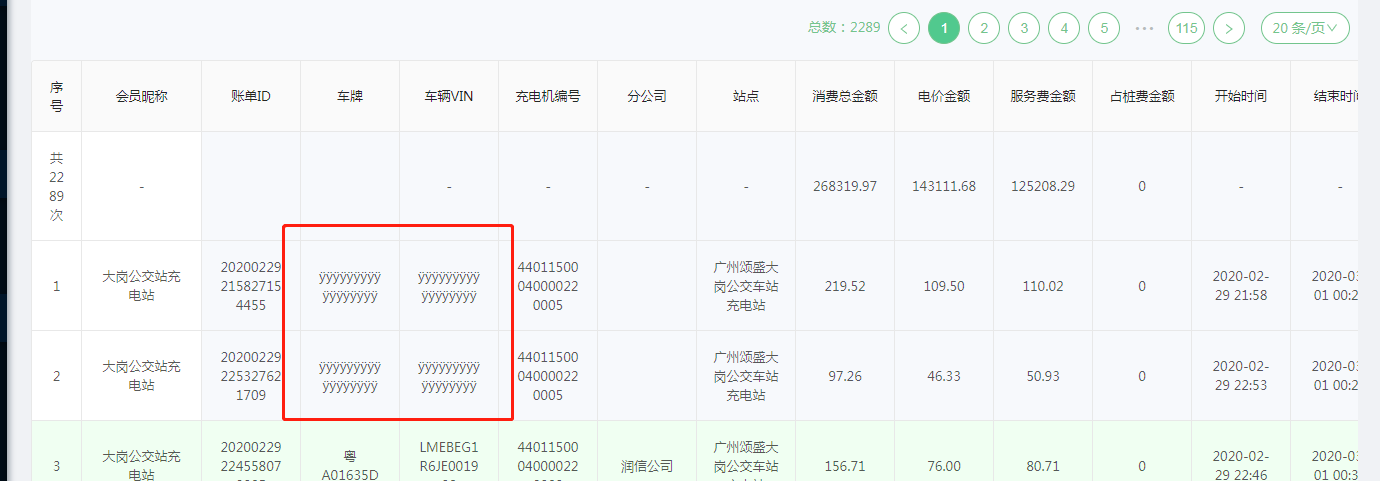Click the 服务费金额 column header

1043,96
